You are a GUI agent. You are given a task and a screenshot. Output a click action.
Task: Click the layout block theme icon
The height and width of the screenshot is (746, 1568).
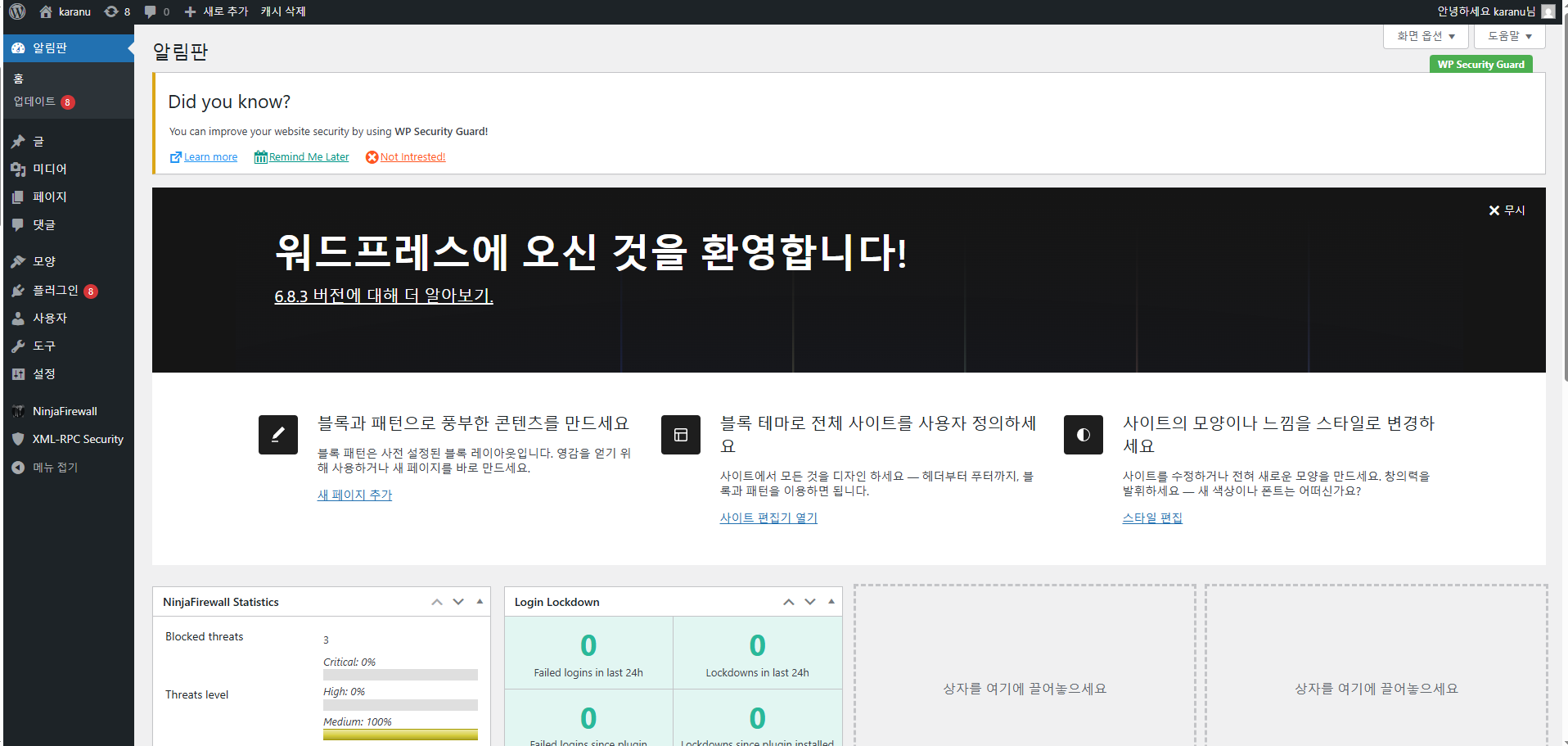click(x=681, y=435)
